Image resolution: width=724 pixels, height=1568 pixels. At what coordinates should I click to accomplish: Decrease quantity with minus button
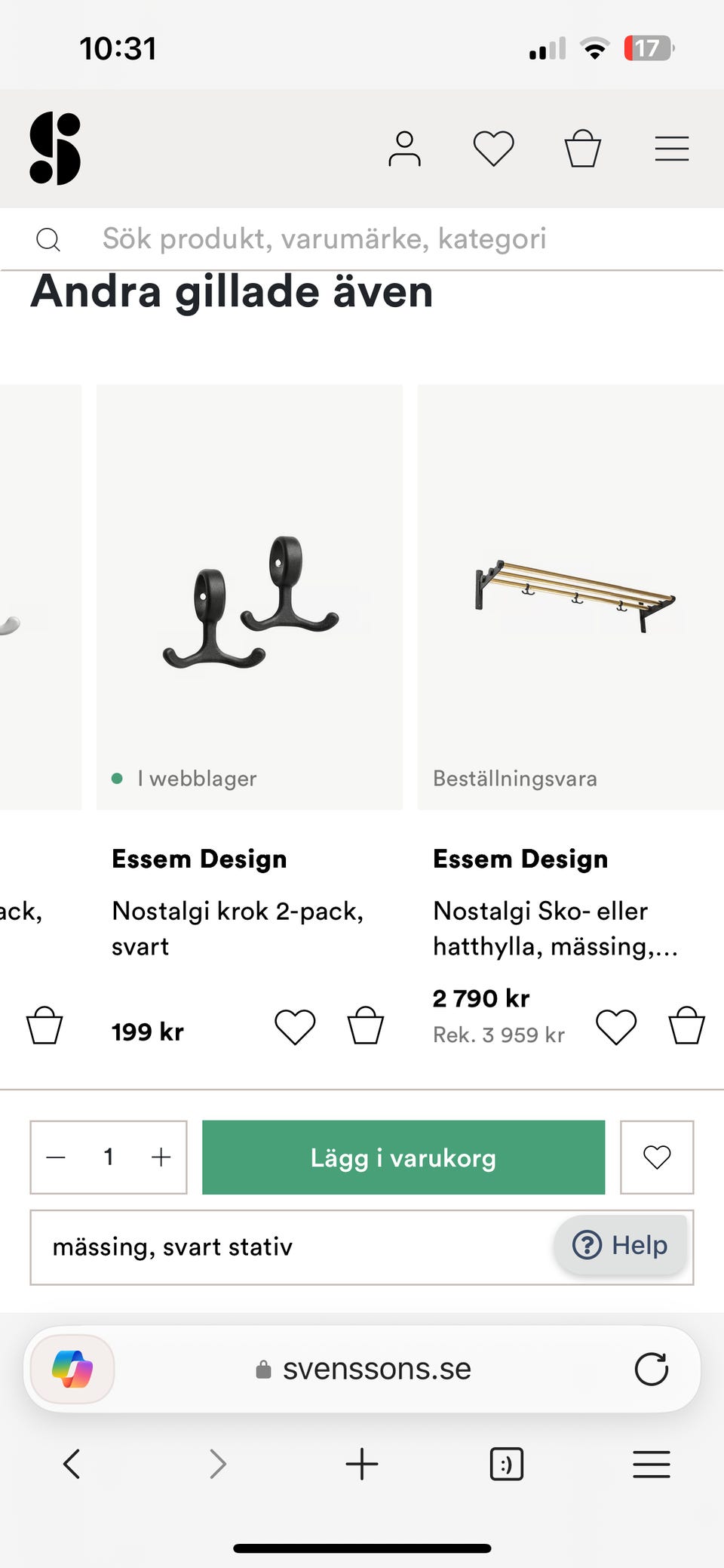(x=57, y=1158)
